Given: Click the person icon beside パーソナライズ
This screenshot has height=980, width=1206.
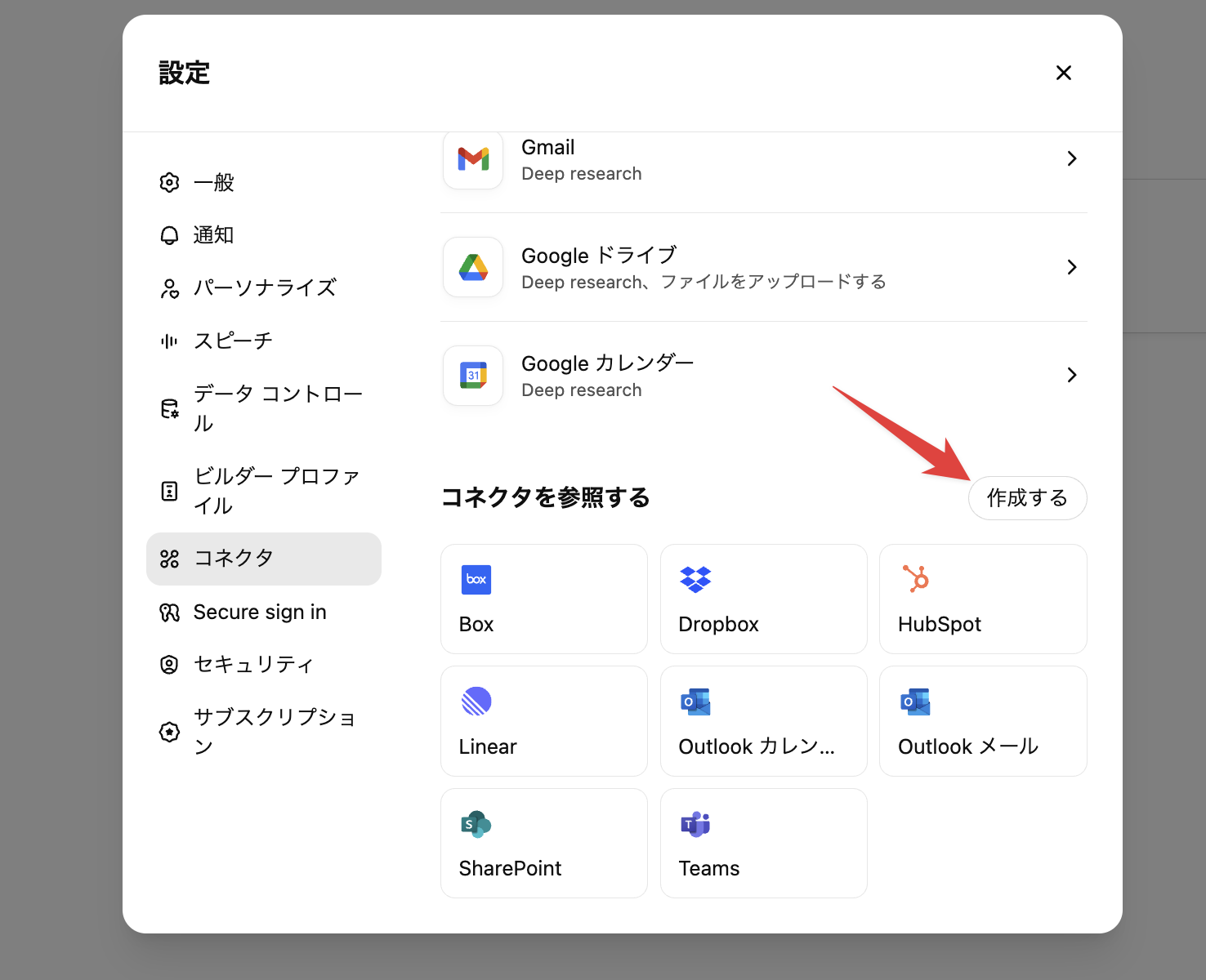Looking at the screenshot, I should coord(169,288).
